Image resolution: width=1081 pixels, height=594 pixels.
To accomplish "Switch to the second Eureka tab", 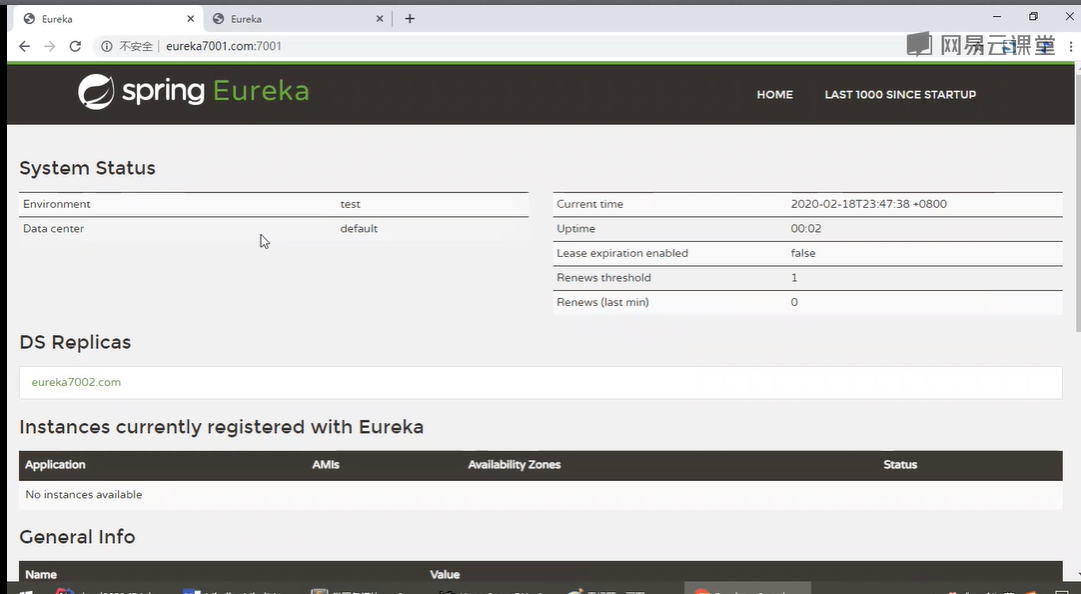I will pyautogui.click(x=298, y=19).
